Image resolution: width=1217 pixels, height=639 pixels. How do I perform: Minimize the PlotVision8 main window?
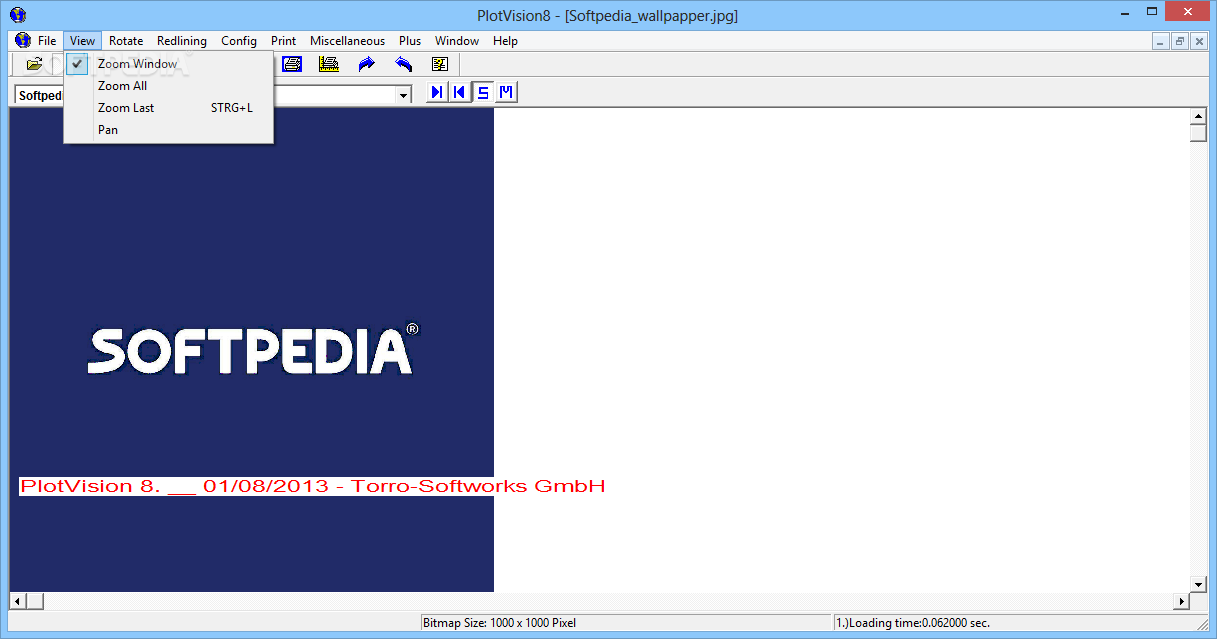tap(1125, 12)
